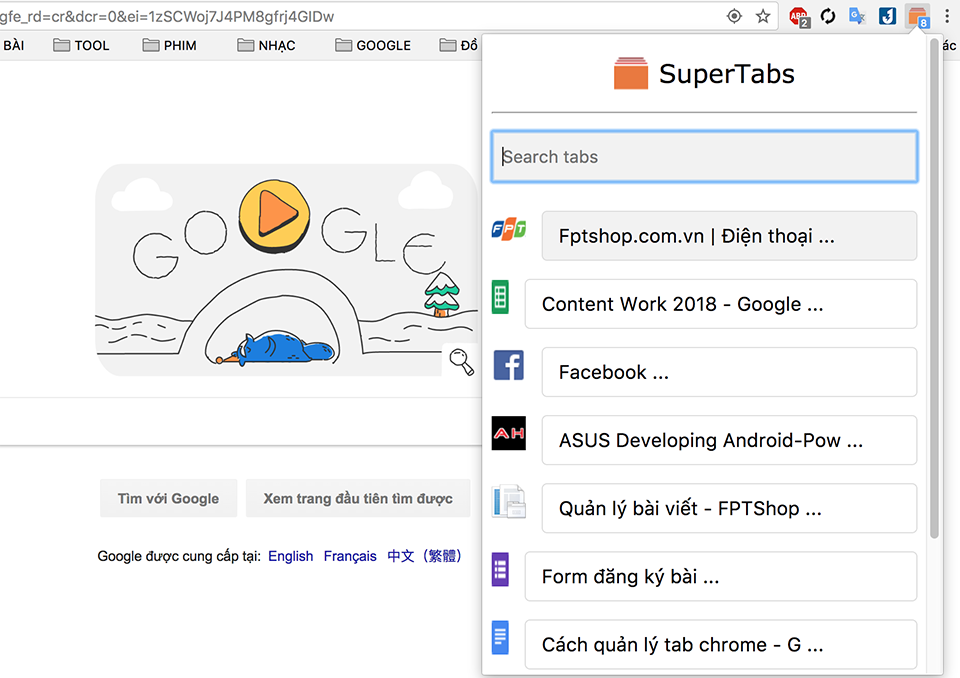
Task: Switch Google language to English
Action: pos(291,556)
